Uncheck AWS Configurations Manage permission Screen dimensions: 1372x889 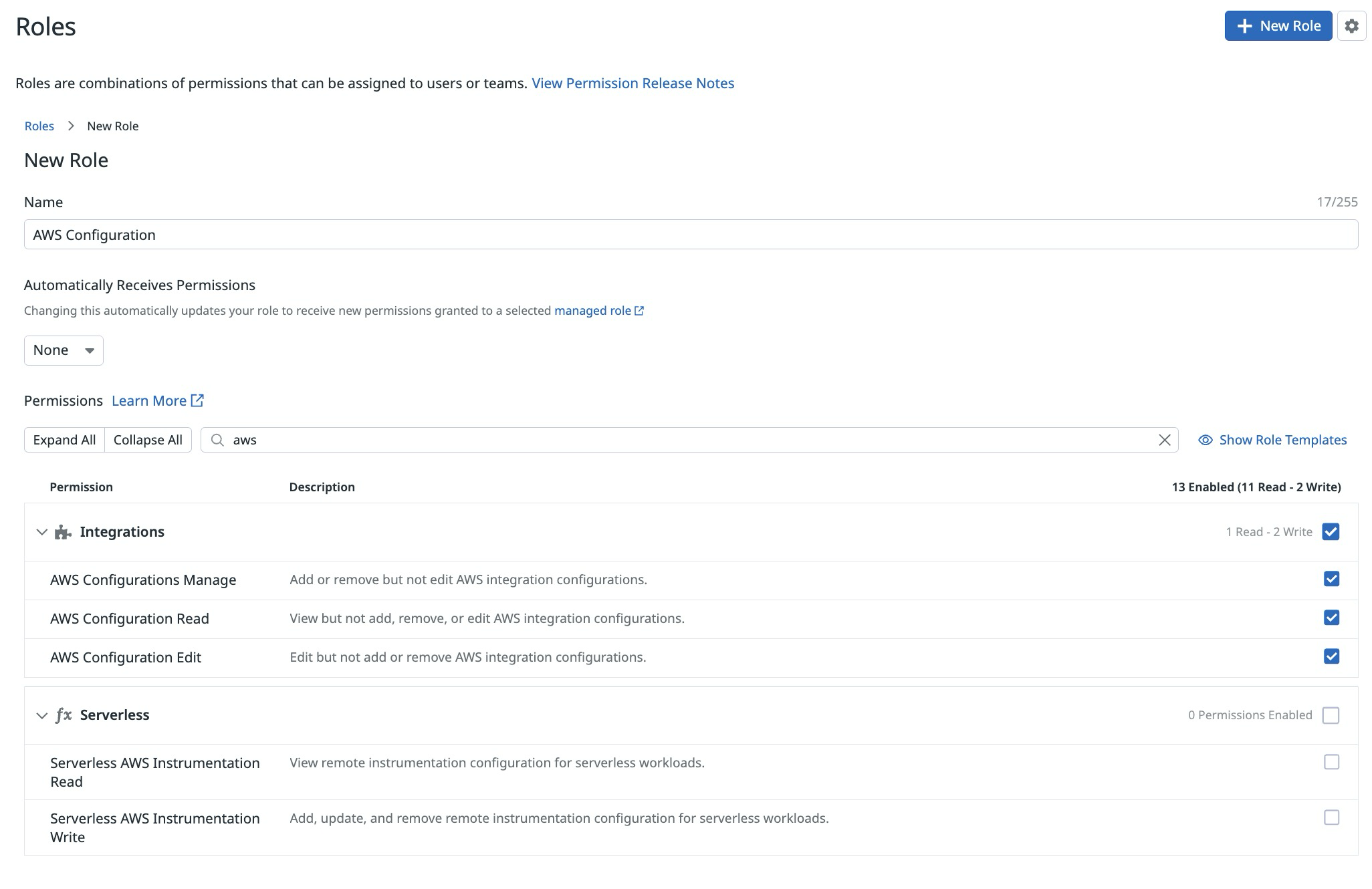tap(1331, 580)
